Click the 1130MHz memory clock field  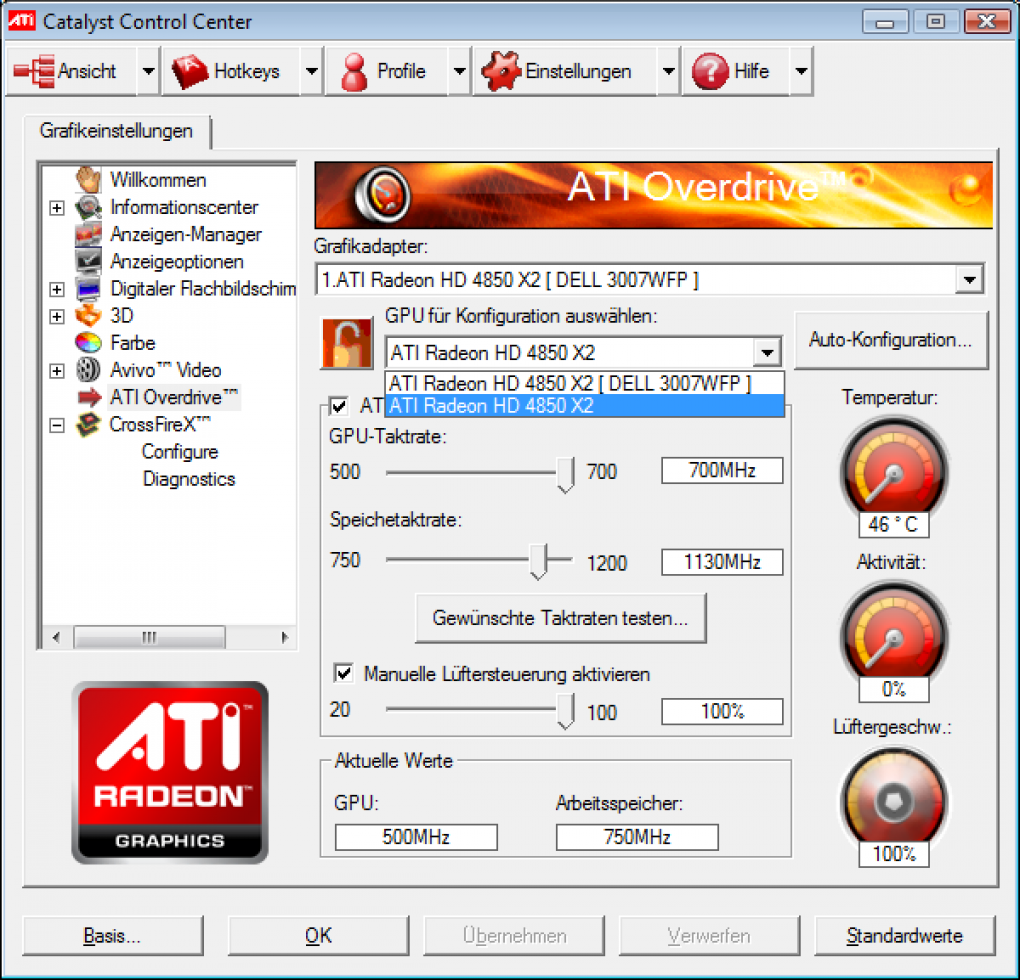coord(722,562)
